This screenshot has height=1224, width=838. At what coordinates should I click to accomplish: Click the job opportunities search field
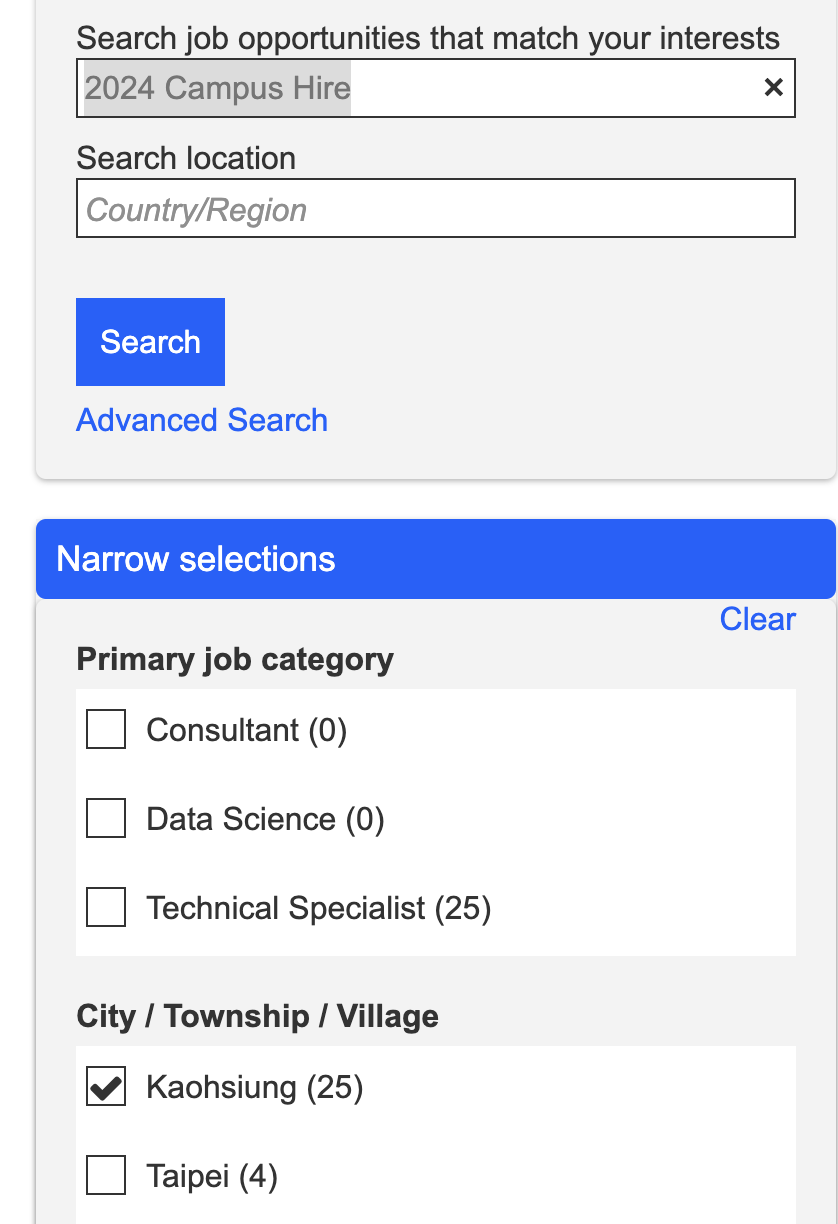coord(420,88)
